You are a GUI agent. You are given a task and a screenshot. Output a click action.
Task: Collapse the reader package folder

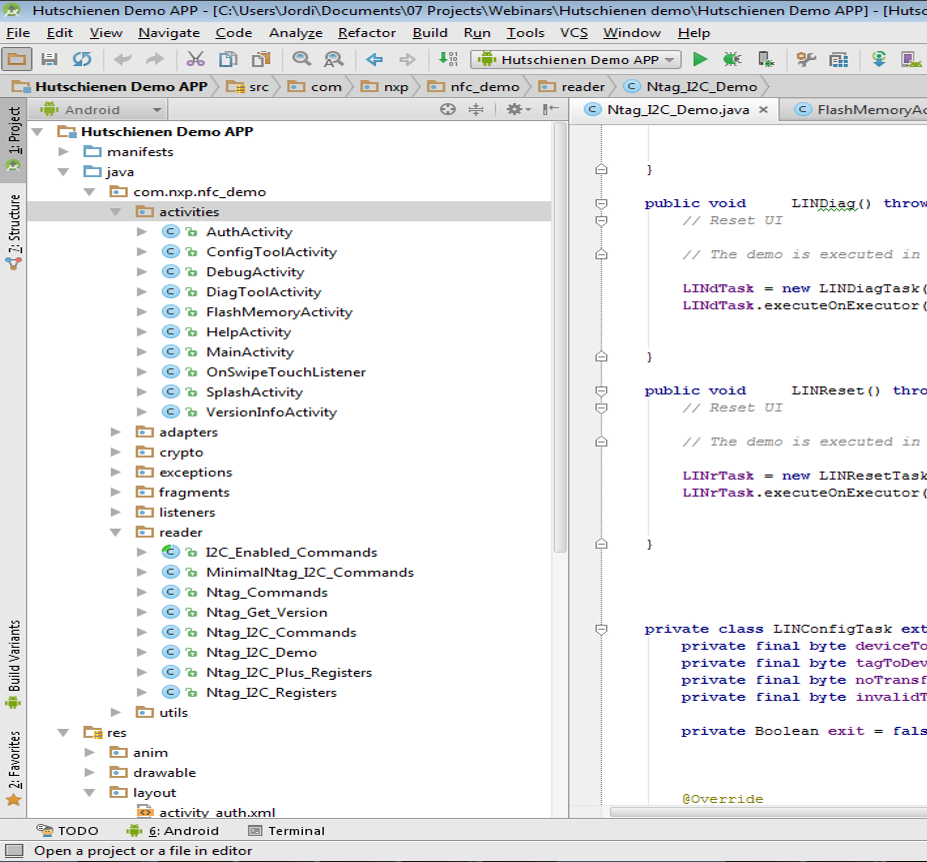[x=116, y=532]
